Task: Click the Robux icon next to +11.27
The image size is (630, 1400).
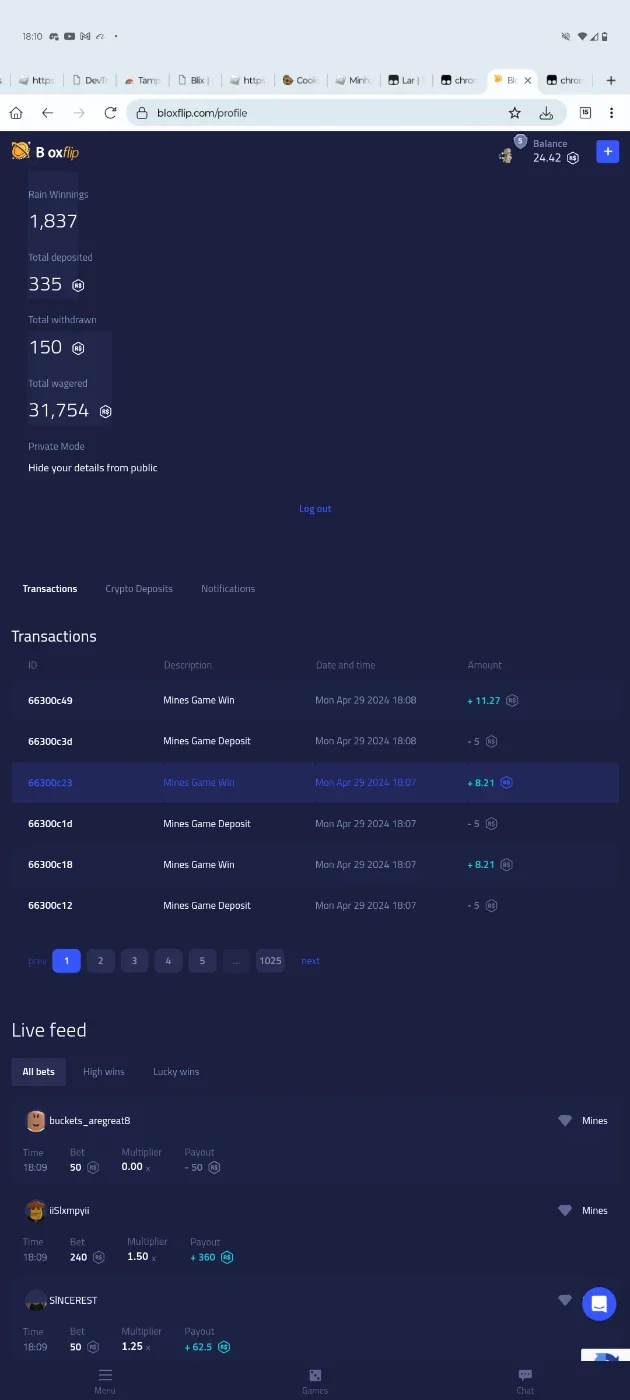Action: coord(512,701)
